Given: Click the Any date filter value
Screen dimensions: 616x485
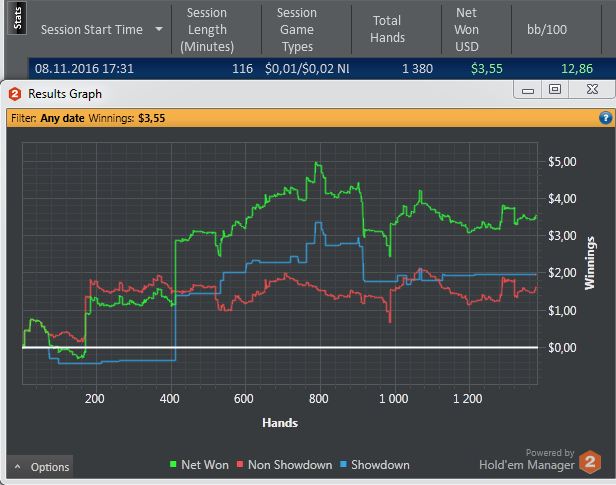Looking at the screenshot, I should [62, 118].
